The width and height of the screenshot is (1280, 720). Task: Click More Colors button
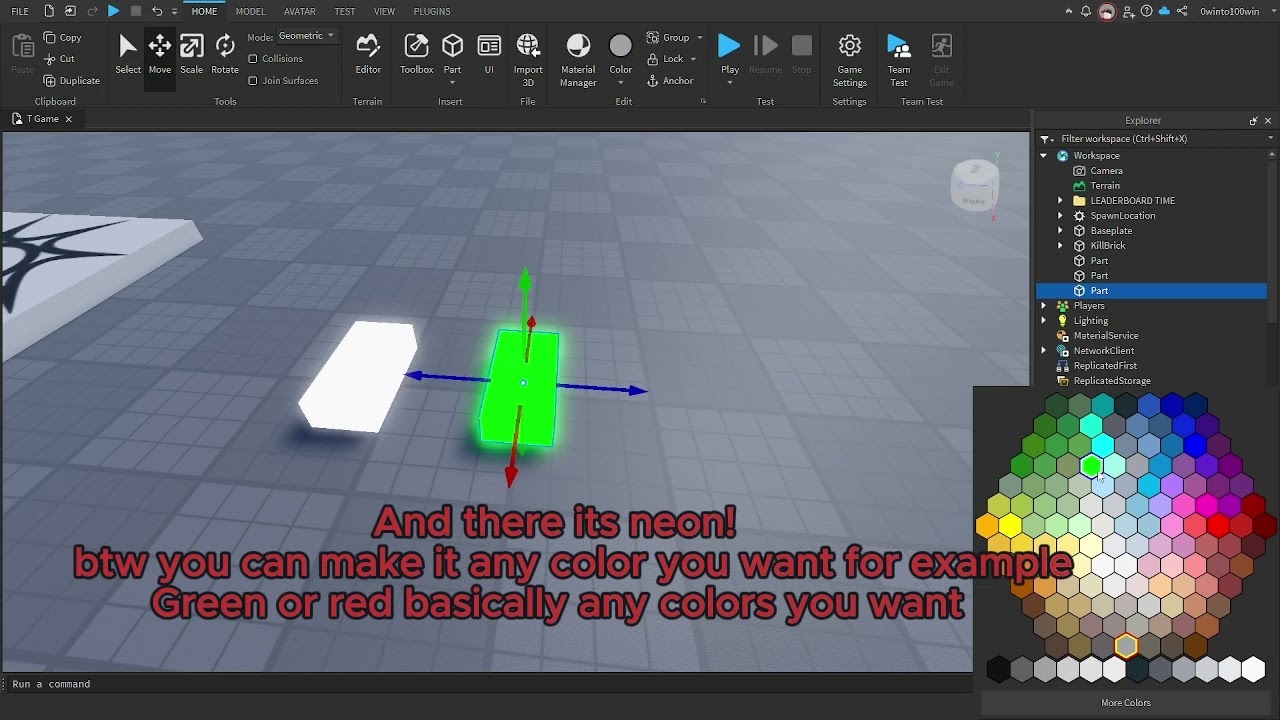[1126, 703]
